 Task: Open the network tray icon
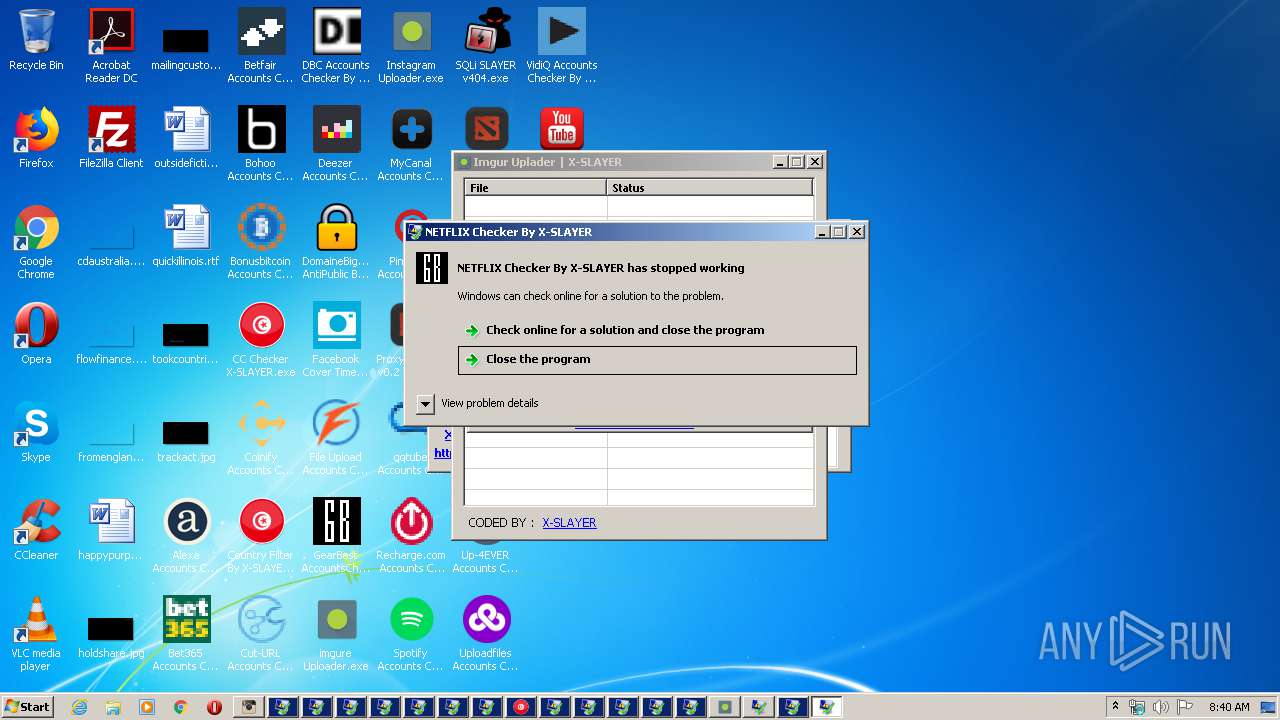coord(1138,707)
